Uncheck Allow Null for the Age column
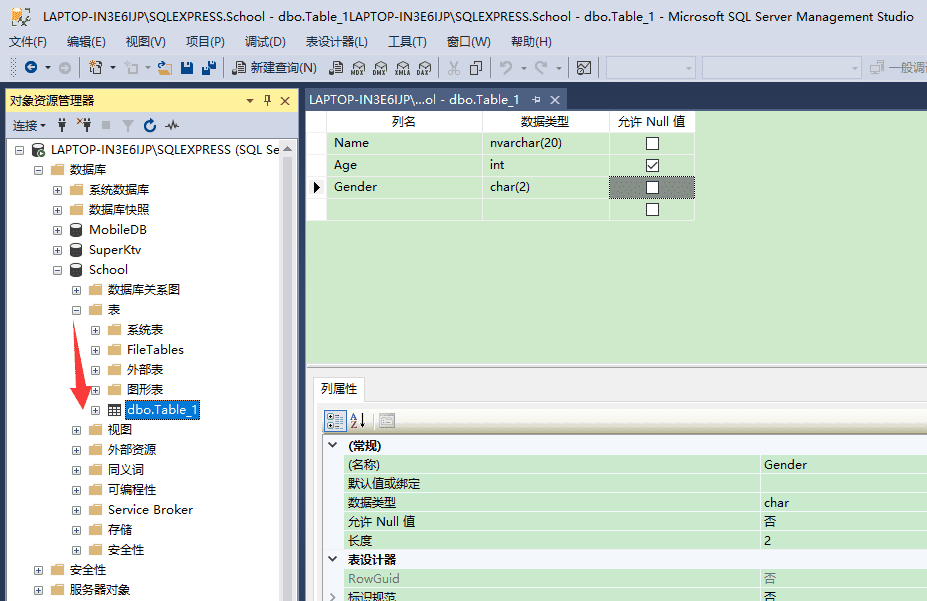 [x=652, y=164]
